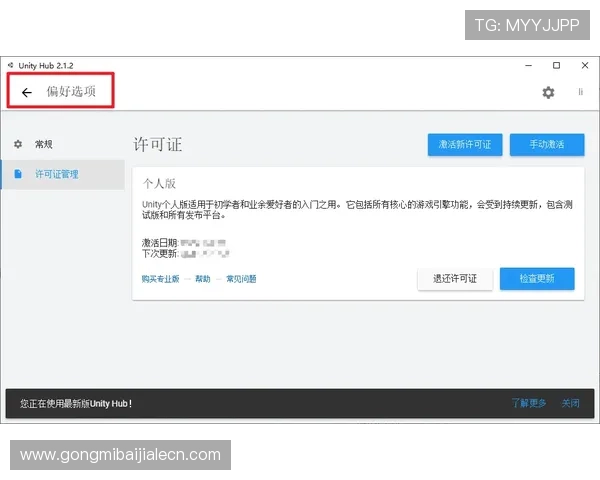
Task: Click the 个人版 license title
Action: pos(159,184)
